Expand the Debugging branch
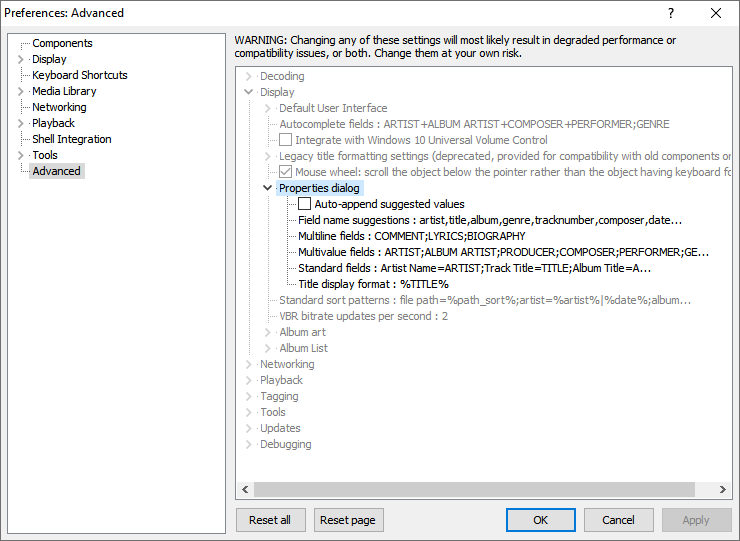This screenshot has height=541, width=740. pyautogui.click(x=248, y=445)
